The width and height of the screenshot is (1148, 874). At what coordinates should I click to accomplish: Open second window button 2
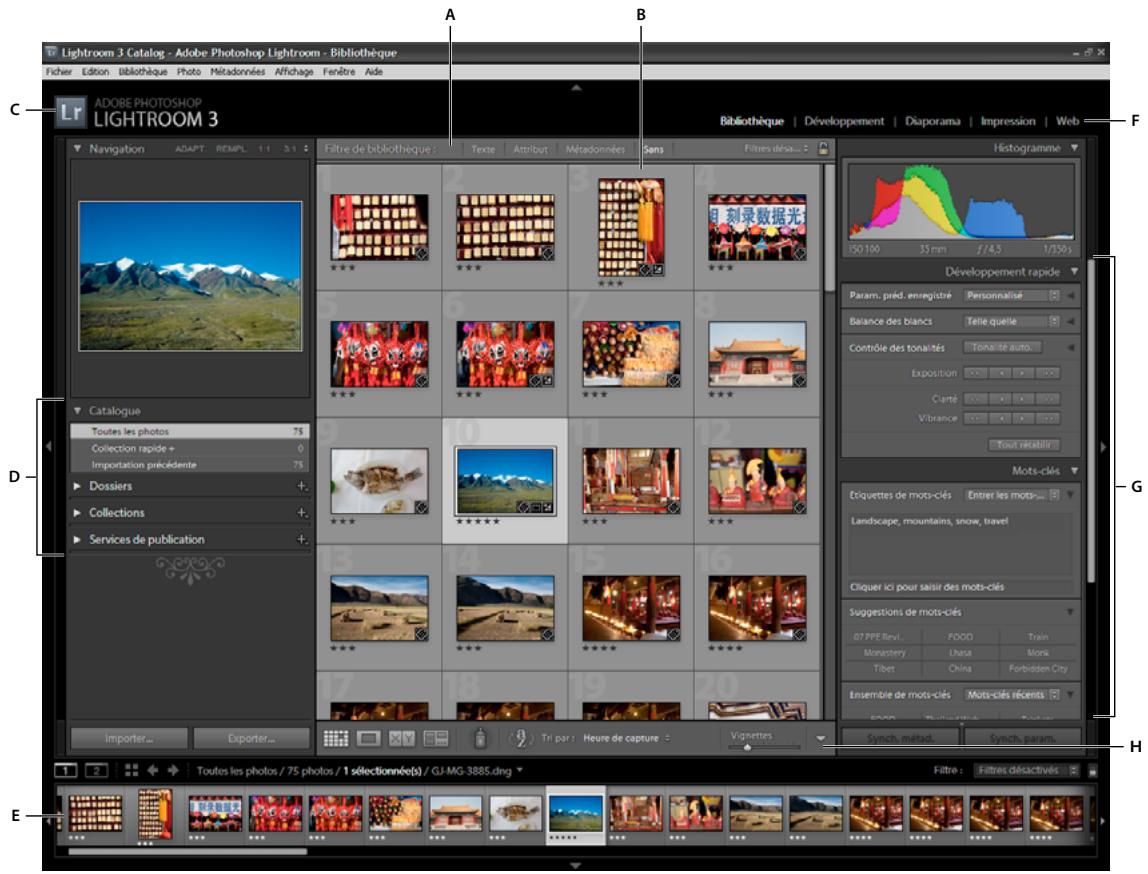[x=97, y=770]
